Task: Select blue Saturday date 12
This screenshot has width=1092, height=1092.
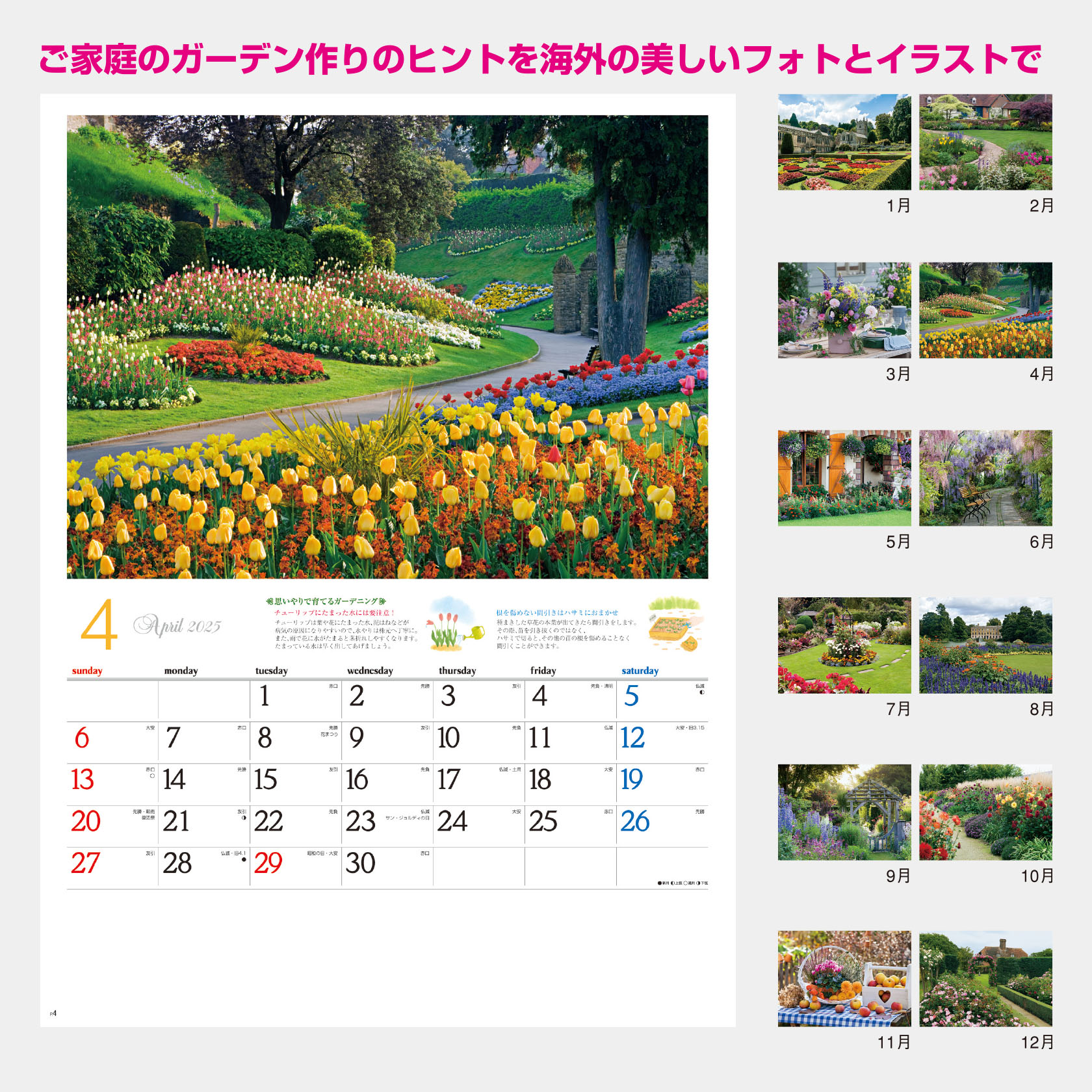Action: pos(632,738)
